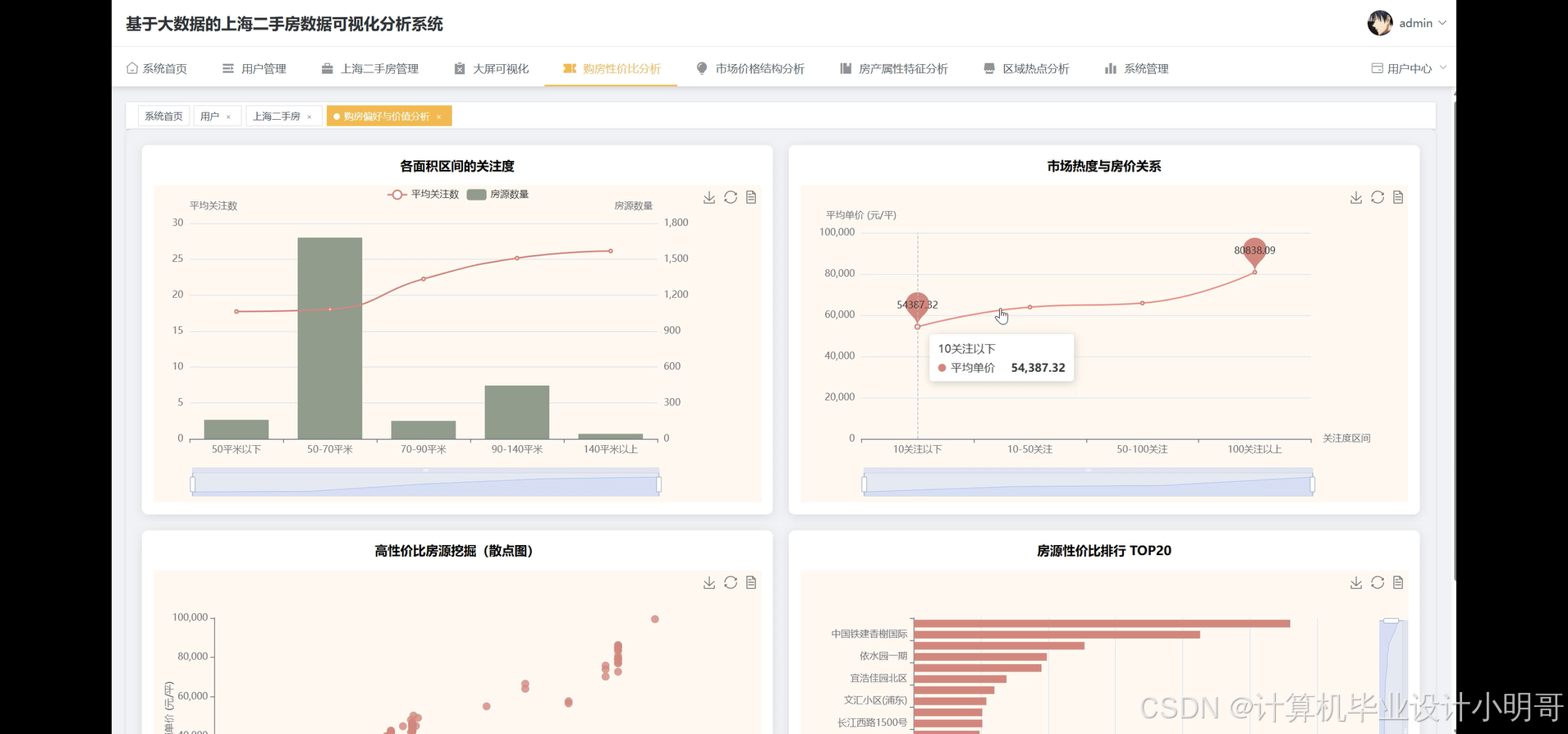
Task: Click the 54387.32 marker pin
Action: tap(917, 306)
